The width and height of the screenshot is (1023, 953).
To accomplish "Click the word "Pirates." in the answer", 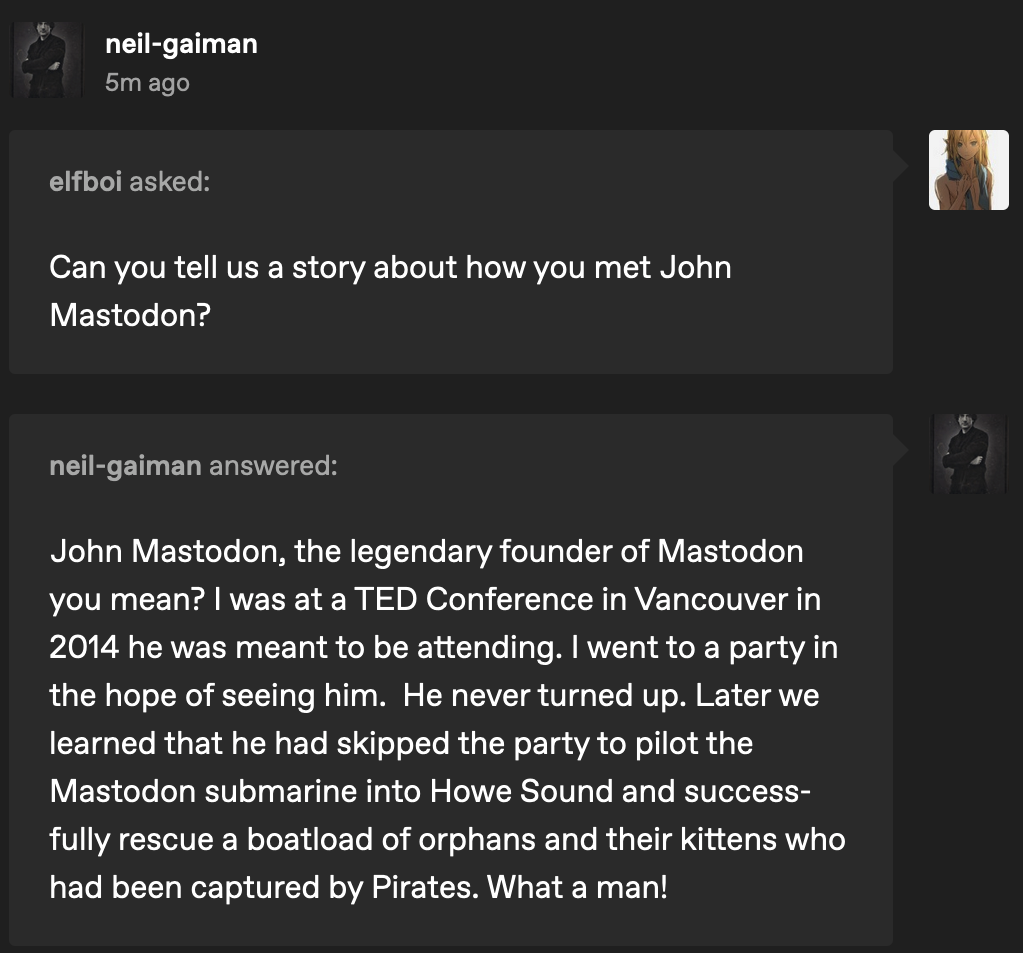I will pyautogui.click(x=425, y=887).
